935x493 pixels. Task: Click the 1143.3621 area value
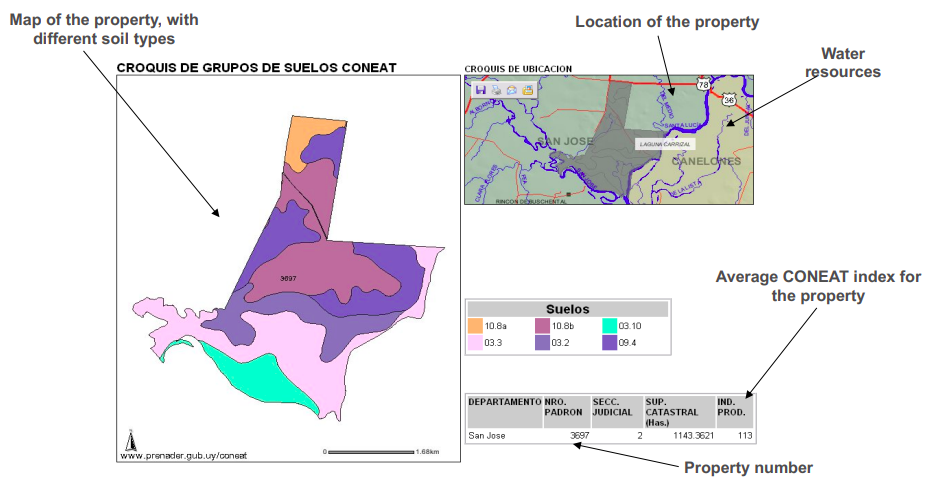click(693, 436)
